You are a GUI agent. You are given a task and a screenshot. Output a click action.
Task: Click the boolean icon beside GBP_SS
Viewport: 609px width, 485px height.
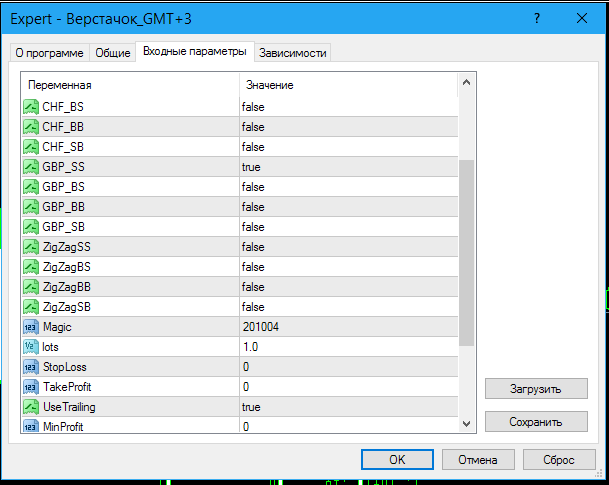31,167
